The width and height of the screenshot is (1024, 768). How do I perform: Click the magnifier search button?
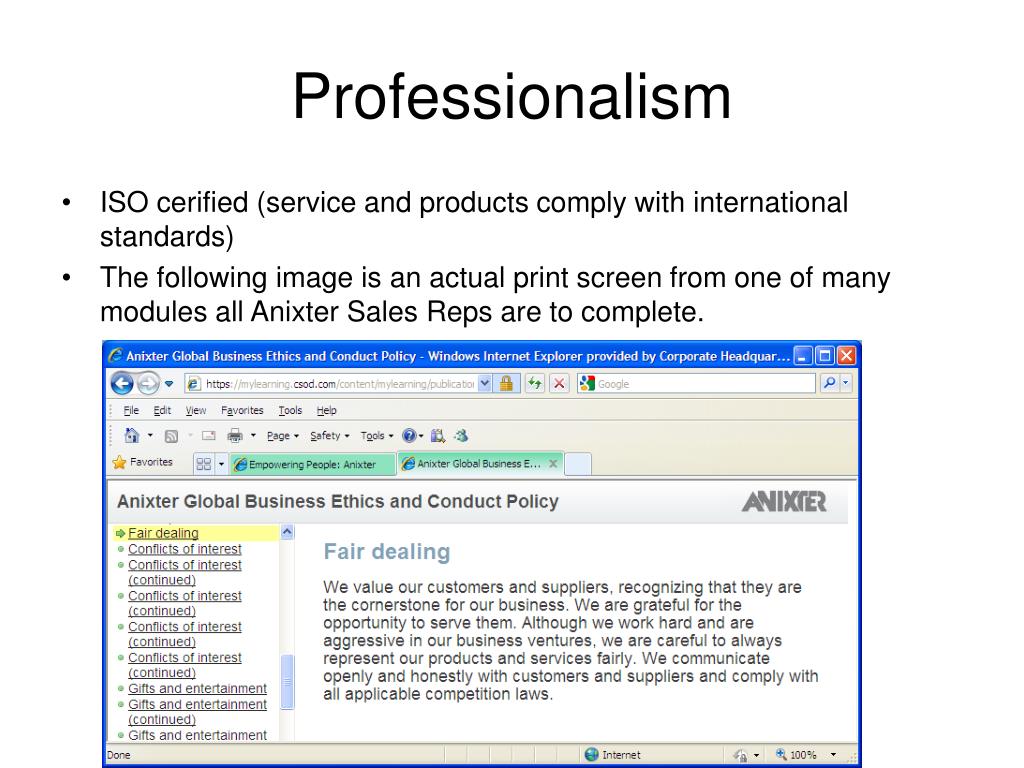click(x=829, y=383)
